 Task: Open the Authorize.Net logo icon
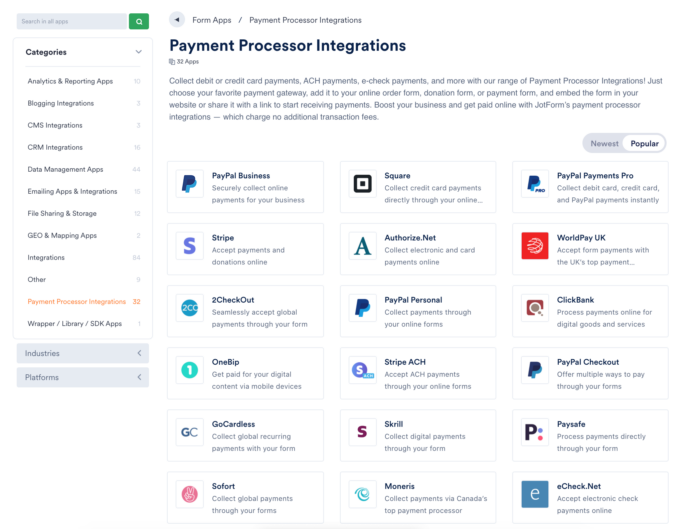click(x=362, y=246)
